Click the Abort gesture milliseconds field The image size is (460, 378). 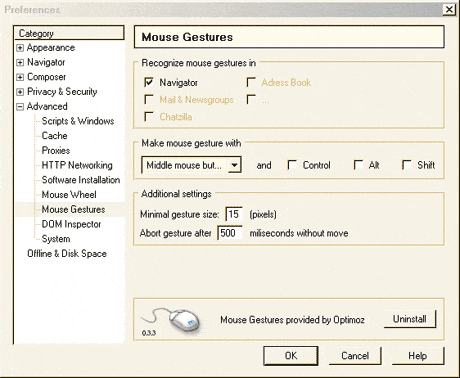[230, 233]
